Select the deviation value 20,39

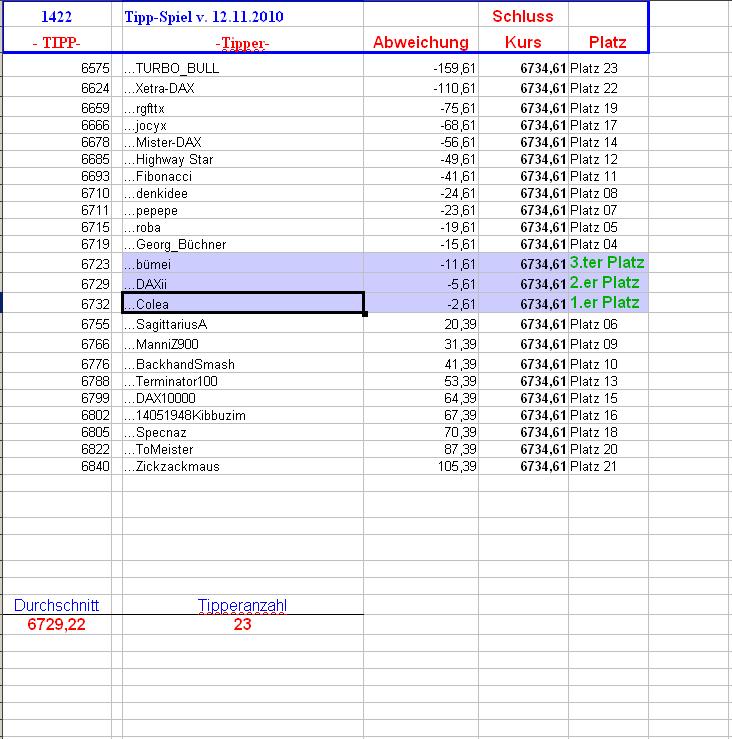point(460,324)
